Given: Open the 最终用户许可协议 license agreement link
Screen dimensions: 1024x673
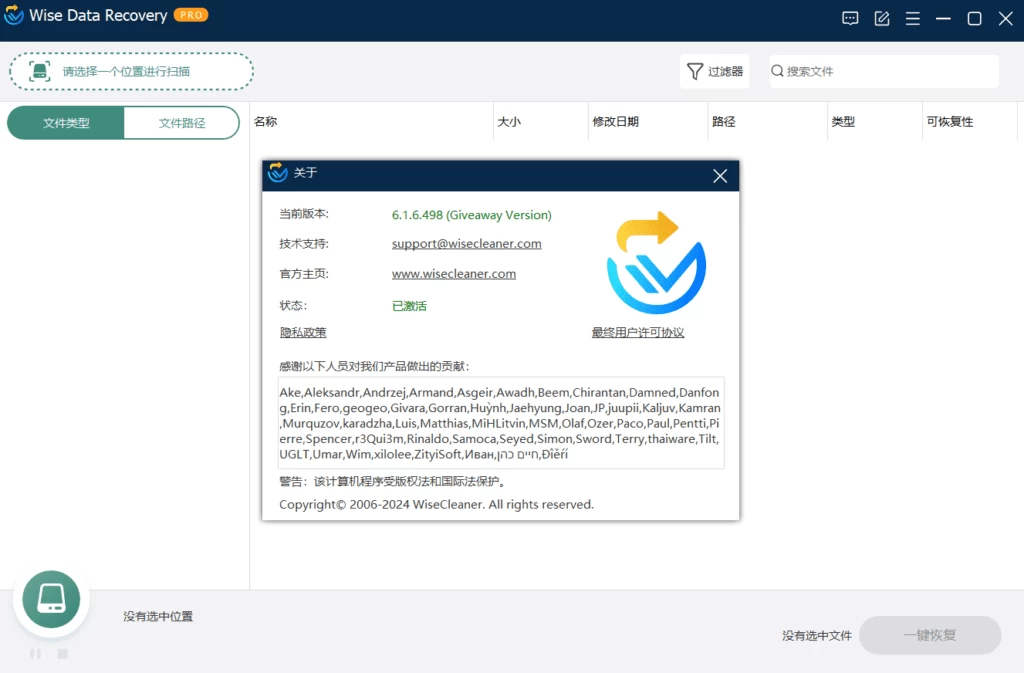Looking at the screenshot, I should coord(637,332).
